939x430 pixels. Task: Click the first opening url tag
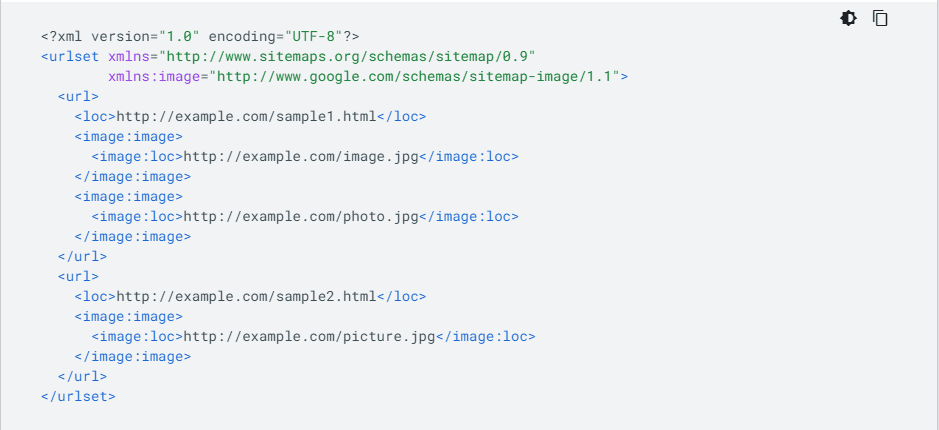pyautogui.click(x=78, y=96)
